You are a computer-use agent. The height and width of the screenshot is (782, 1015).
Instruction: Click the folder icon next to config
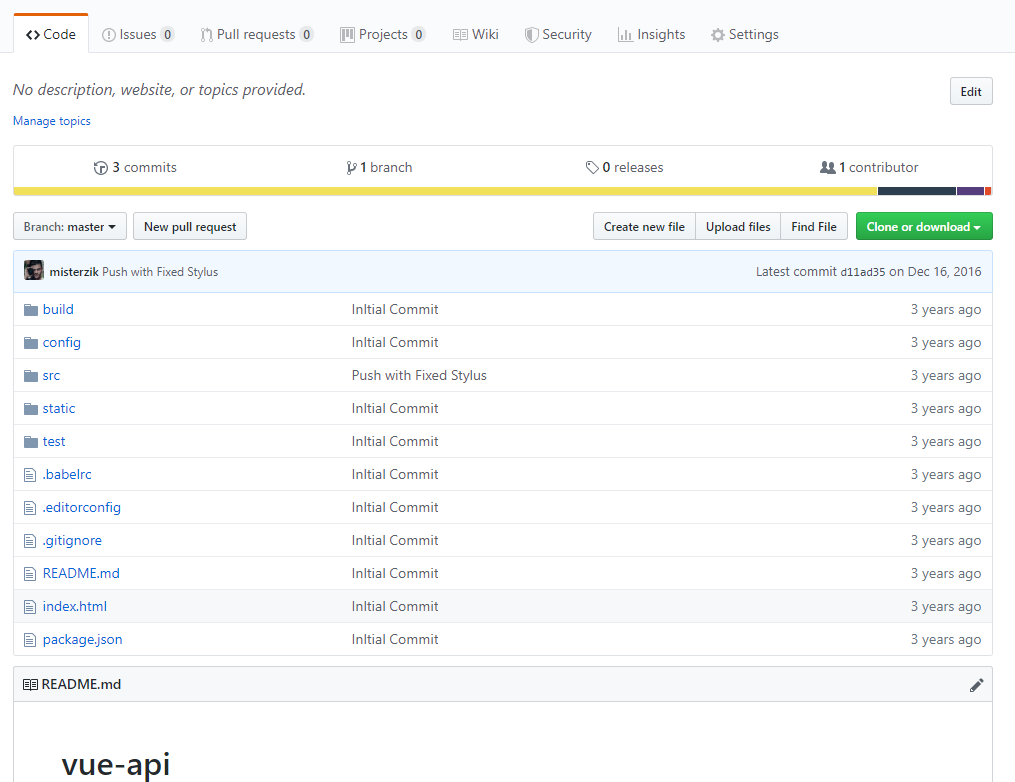30,343
